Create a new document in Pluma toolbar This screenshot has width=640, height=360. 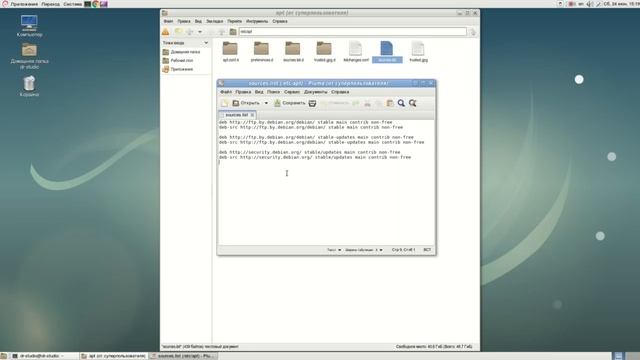point(224,103)
